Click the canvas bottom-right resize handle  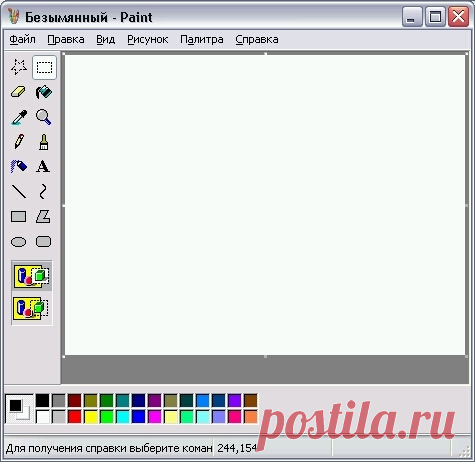pos(467,357)
